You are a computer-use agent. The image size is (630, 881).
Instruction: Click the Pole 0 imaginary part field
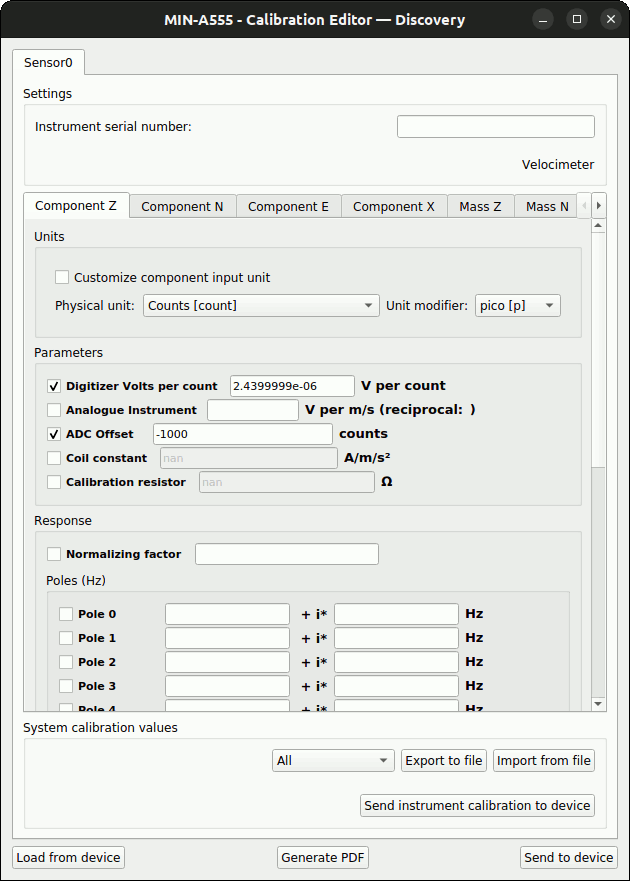(x=397, y=614)
